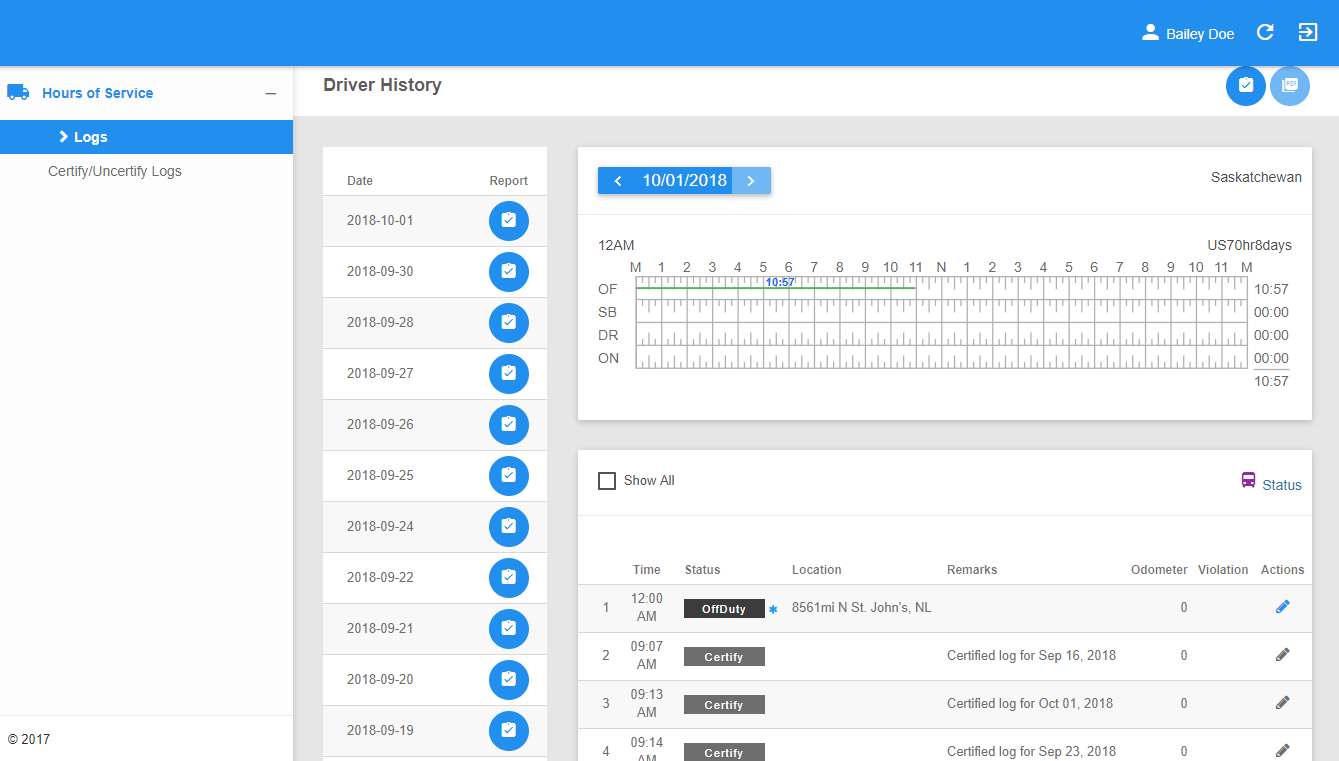This screenshot has height=761, width=1339.
Task: Edit the OffDuty 12:00 AM entry
Action: [x=1283, y=606]
